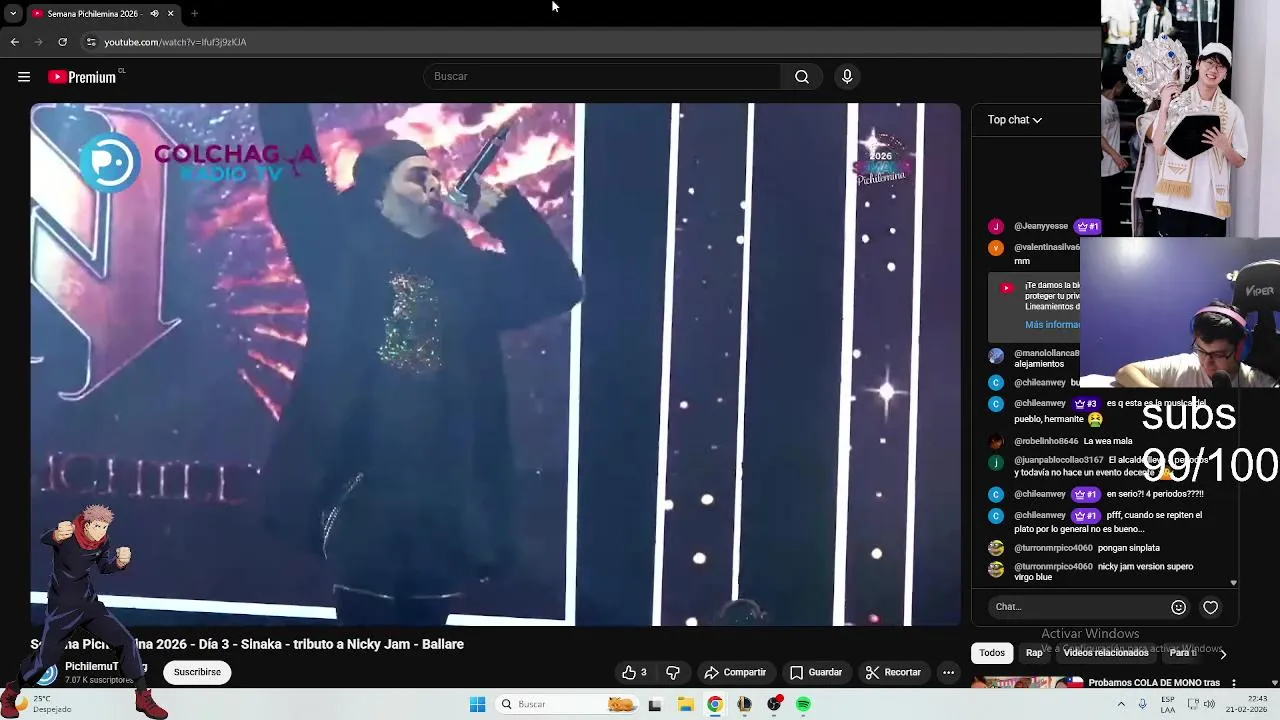Click the Windows taskbar Buscar search box
This screenshot has width=1280, height=720.
(567, 704)
